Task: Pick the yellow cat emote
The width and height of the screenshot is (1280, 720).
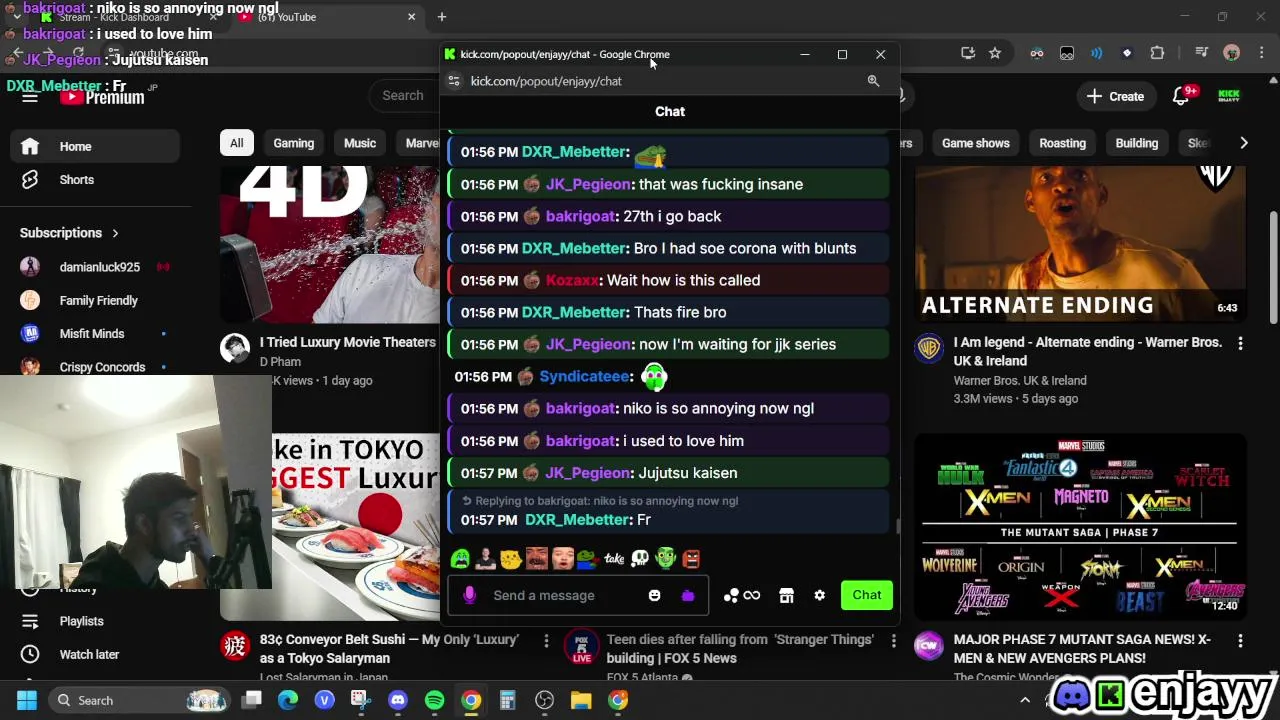Action: point(511,558)
